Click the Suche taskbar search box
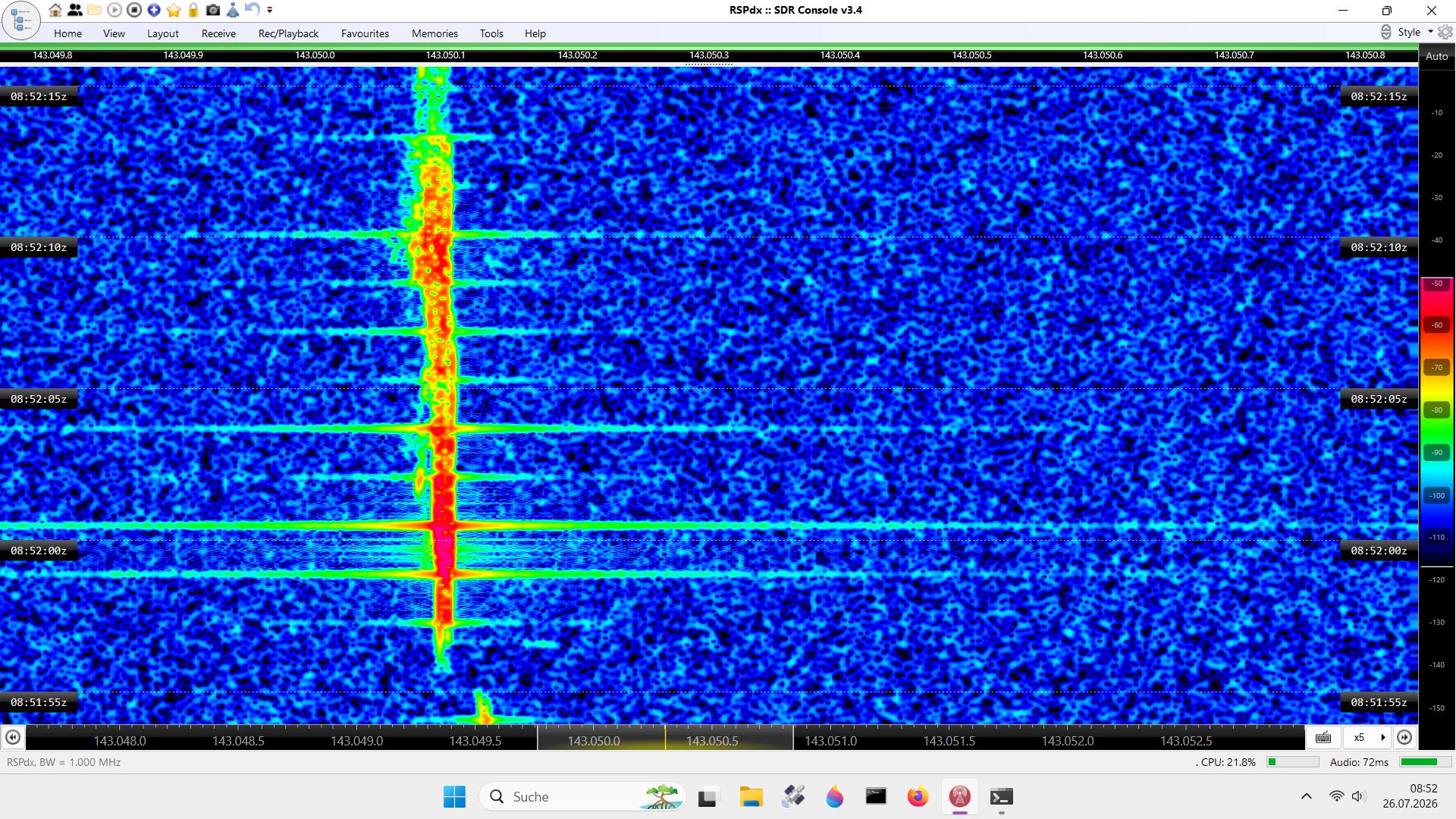1456x819 pixels. click(582, 797)
